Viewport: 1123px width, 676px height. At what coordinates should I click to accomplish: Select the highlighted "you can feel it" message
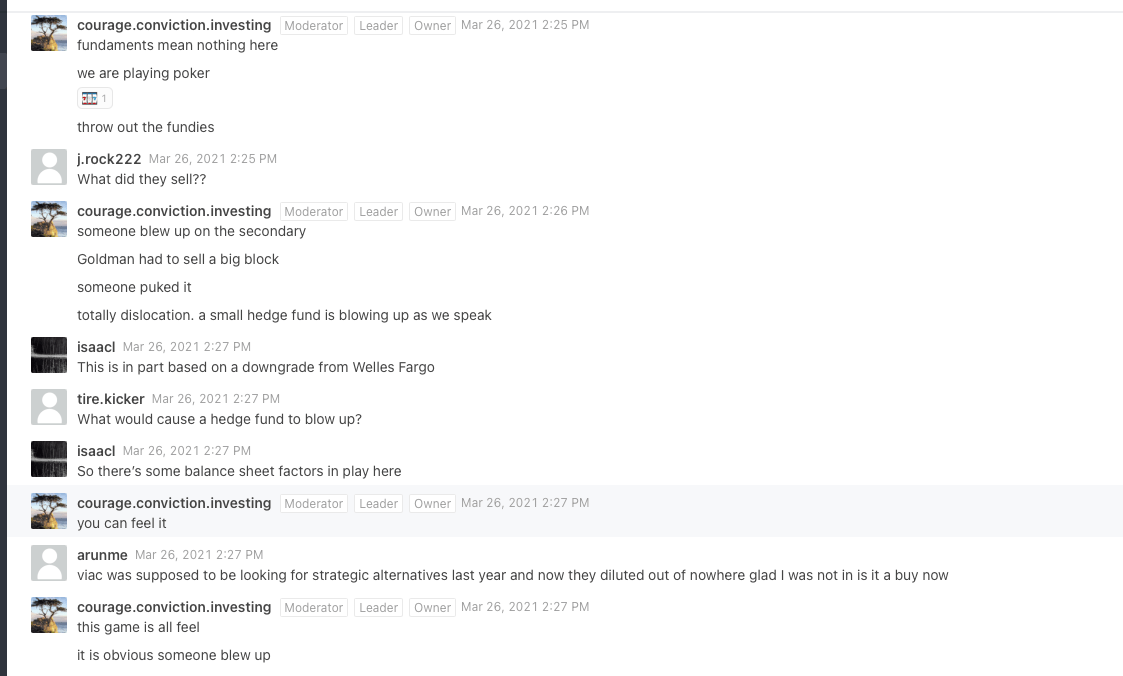[565, 511]
